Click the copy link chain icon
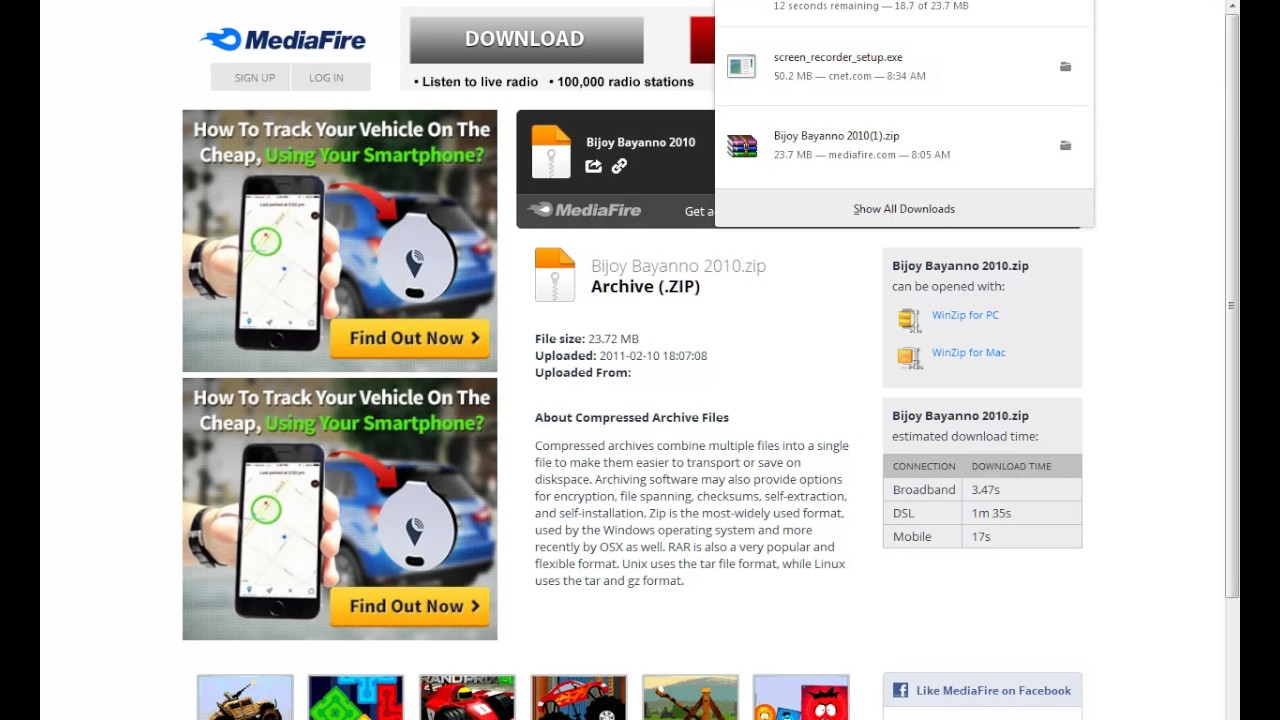This screenshot has width=1280, height=720. tap(619, 166)
